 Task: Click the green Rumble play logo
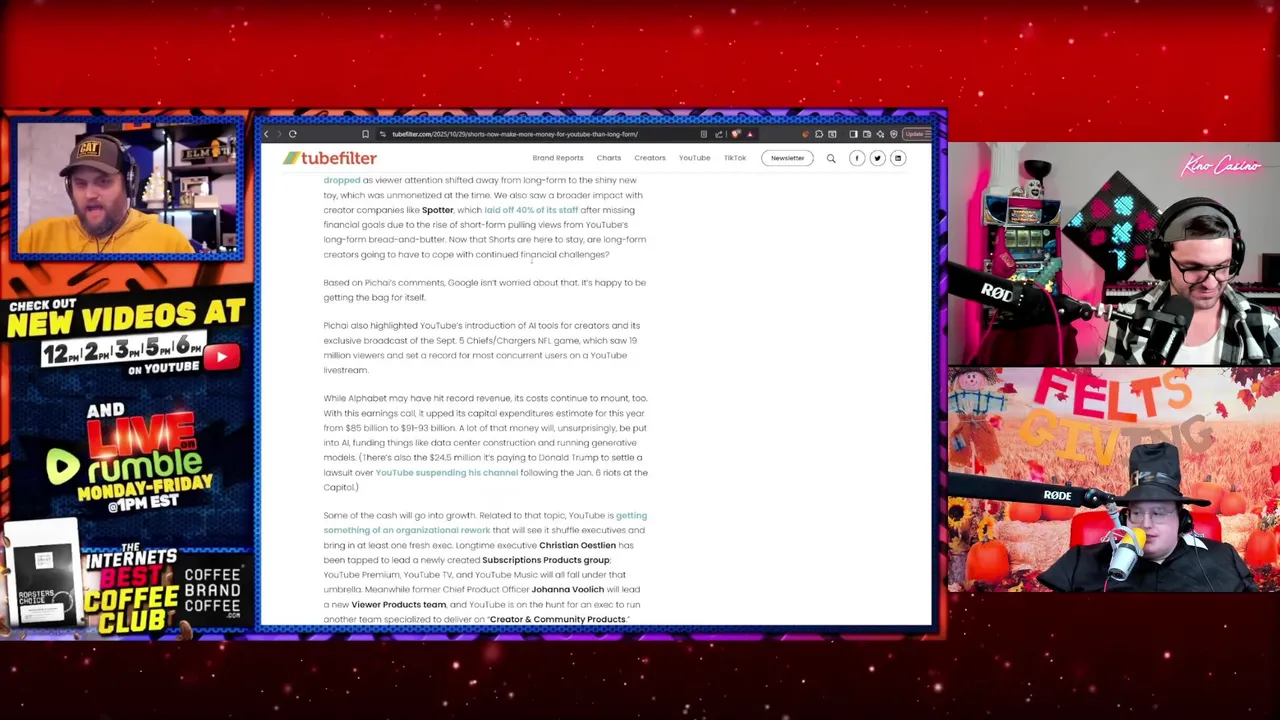click(62, 466)
